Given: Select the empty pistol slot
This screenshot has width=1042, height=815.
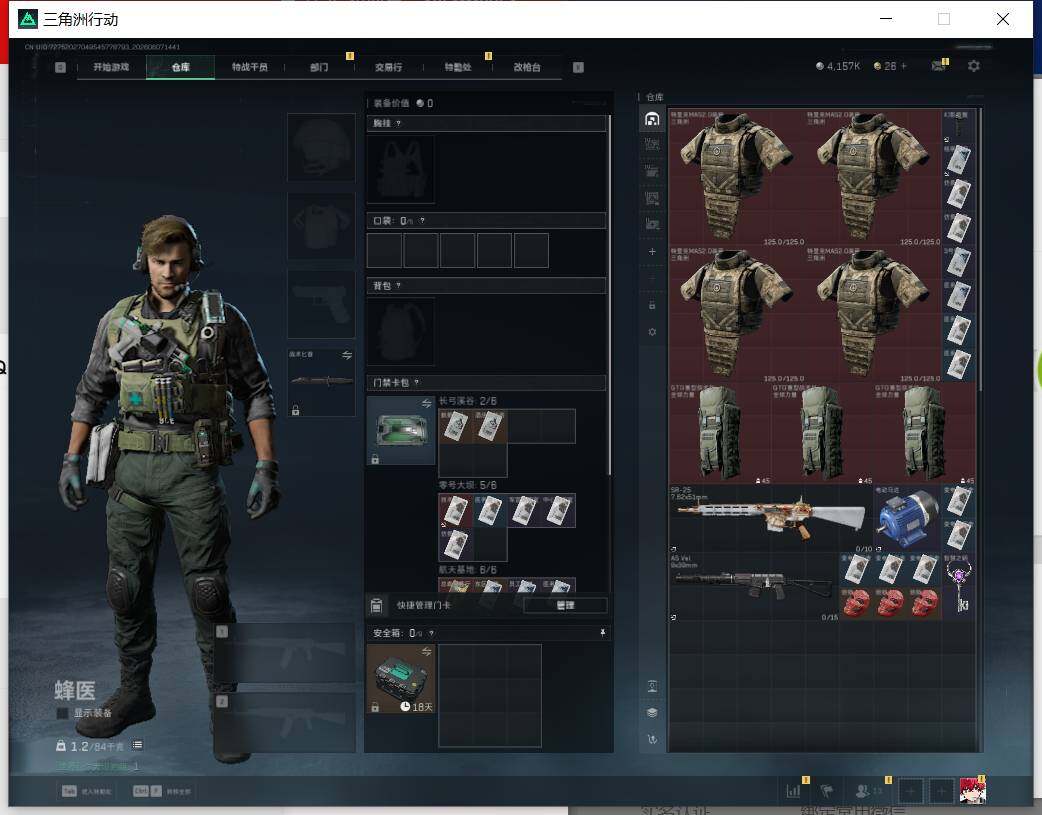Looking at the screenshot, I should point(321,304).
